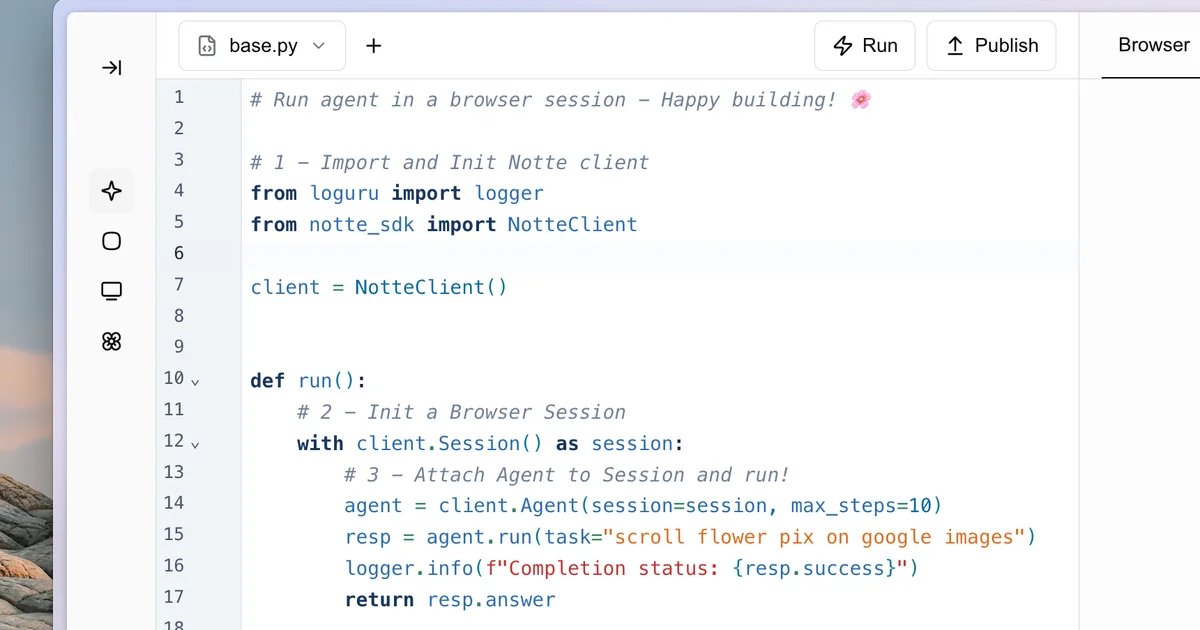
Task: Click line number 1 in gutter
Action: [x=179, y=97]
